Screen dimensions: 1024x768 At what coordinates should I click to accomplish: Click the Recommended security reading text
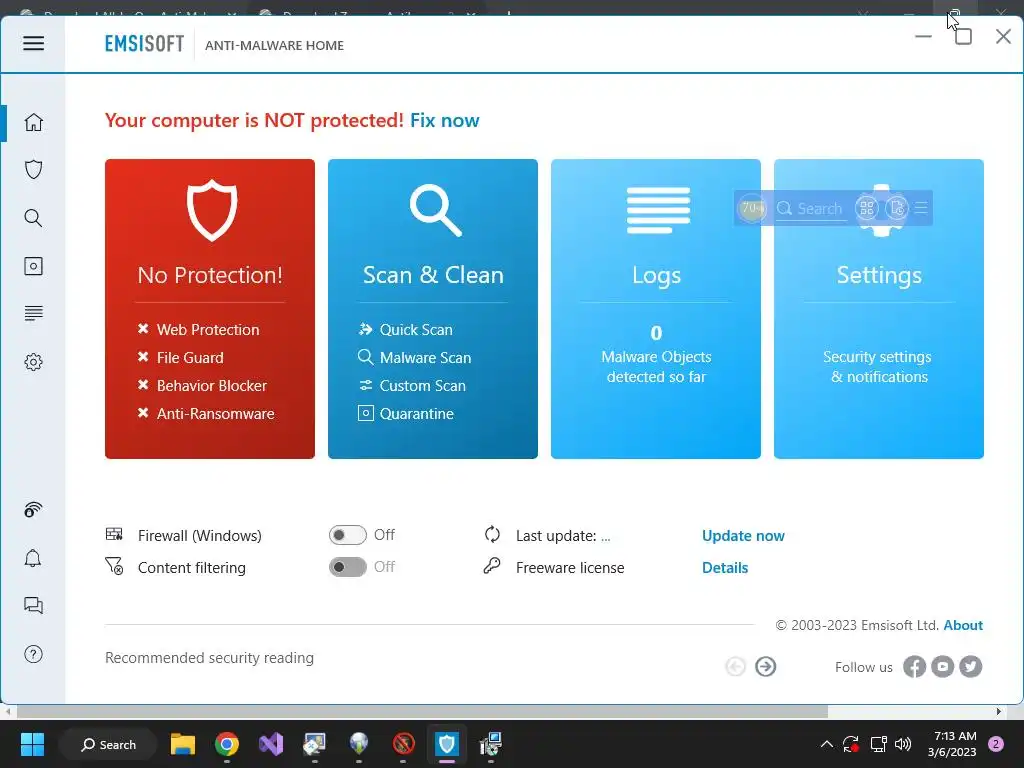pos(210,658)
